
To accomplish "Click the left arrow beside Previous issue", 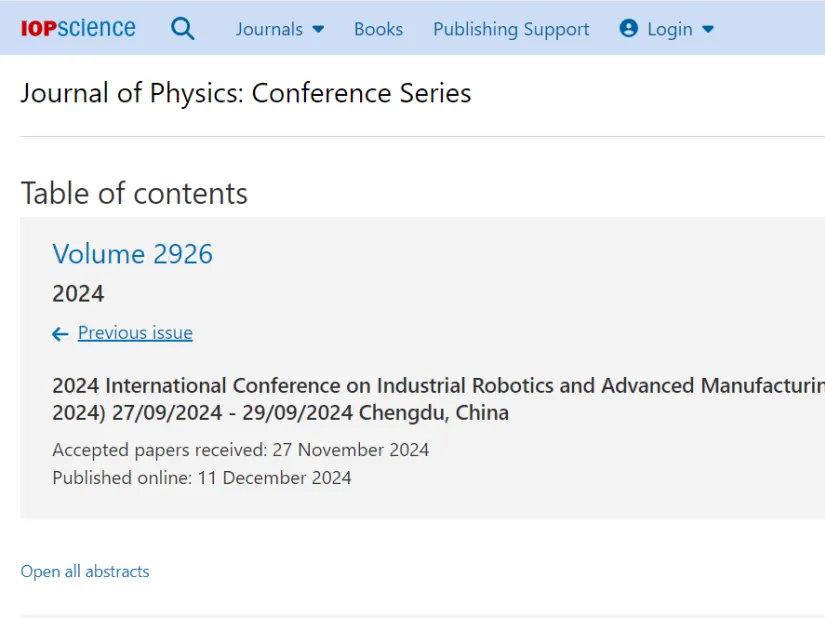I will point(61,334).
